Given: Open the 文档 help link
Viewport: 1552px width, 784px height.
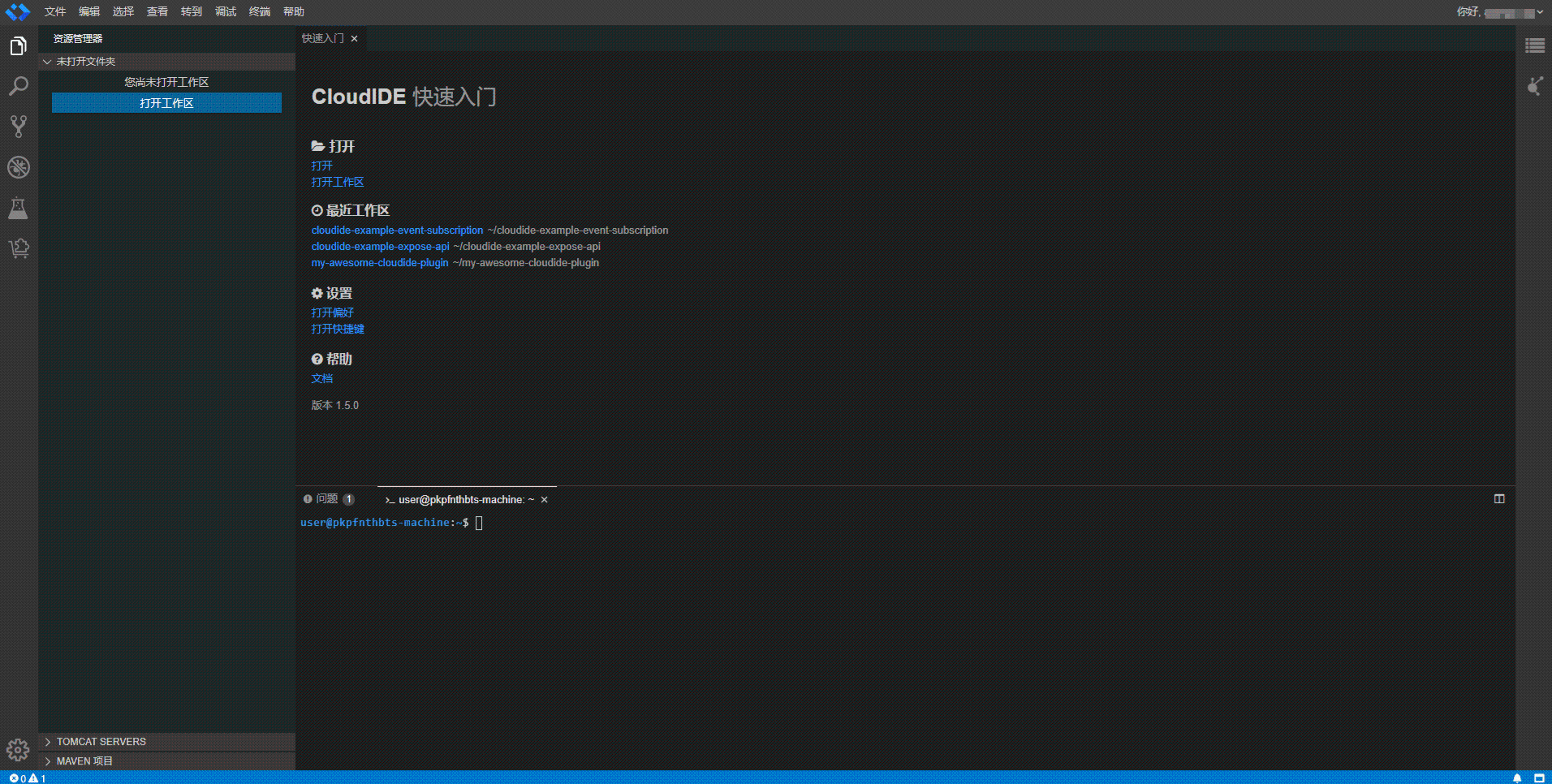Looking at the screenshot, I should 322,378.
